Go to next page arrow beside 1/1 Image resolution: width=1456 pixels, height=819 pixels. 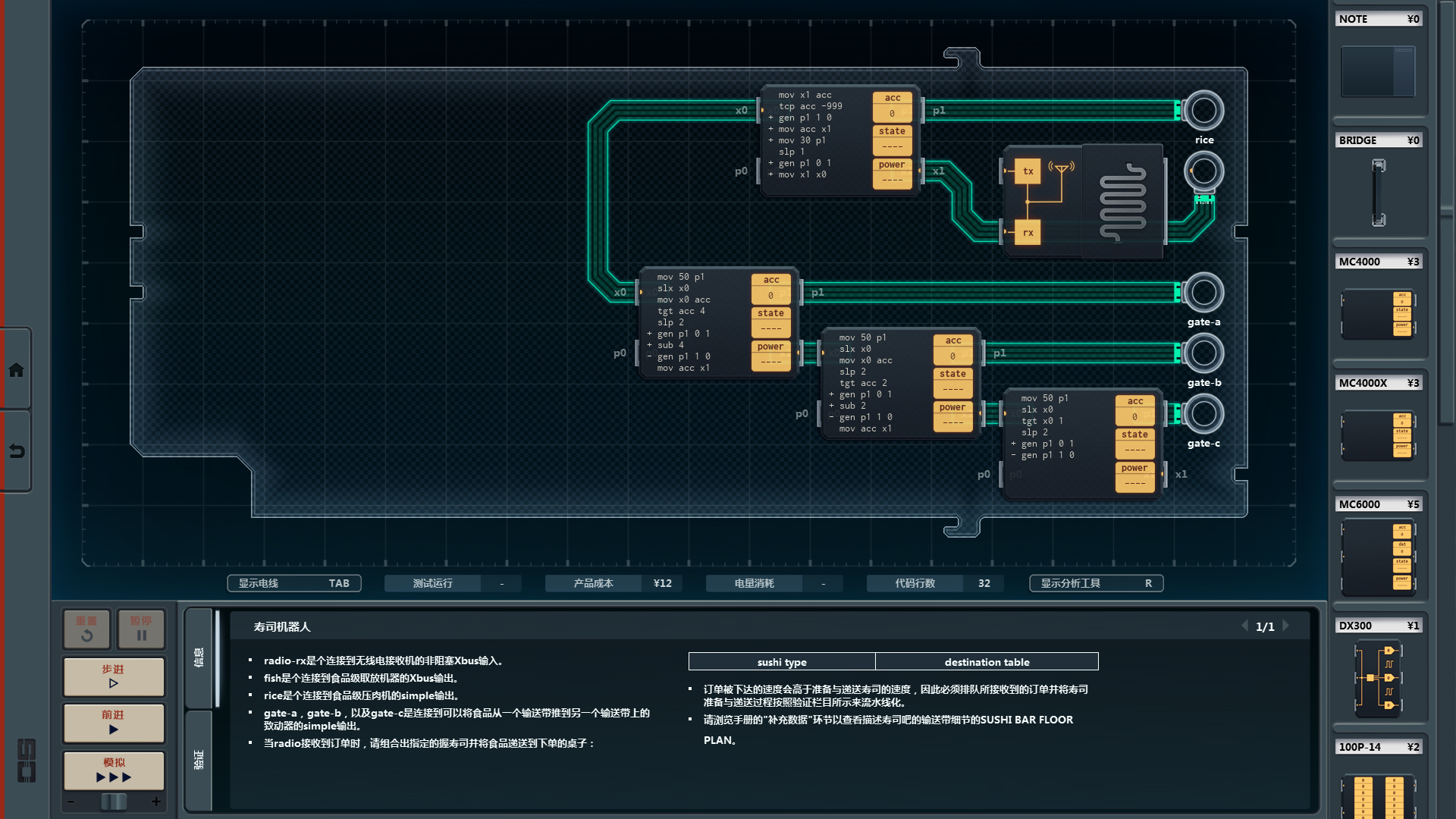[1286, 626]
